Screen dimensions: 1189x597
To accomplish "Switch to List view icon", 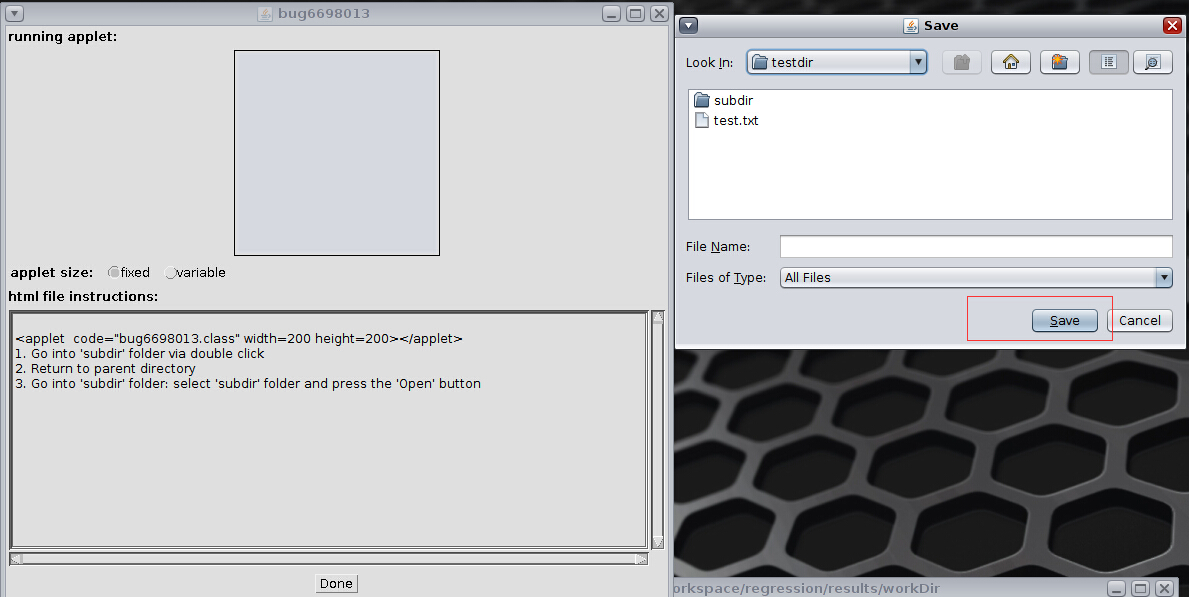I will [x=1108, y=62].
